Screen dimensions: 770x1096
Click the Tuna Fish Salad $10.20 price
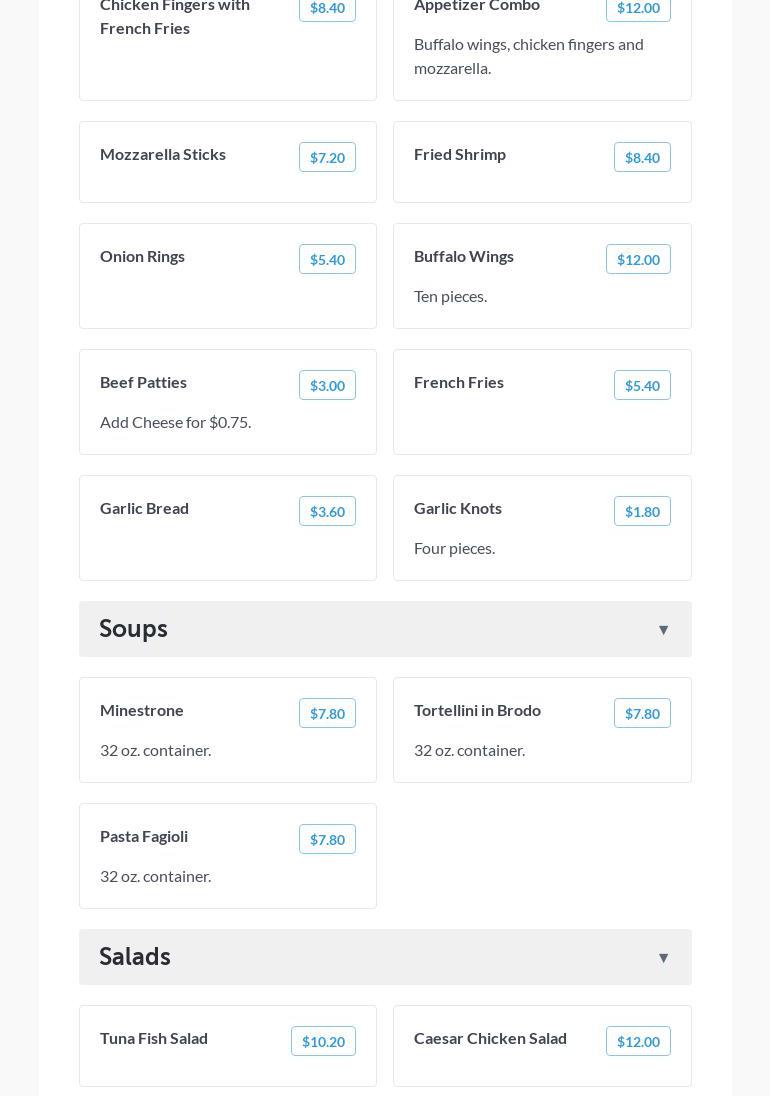click(323, 1042)
